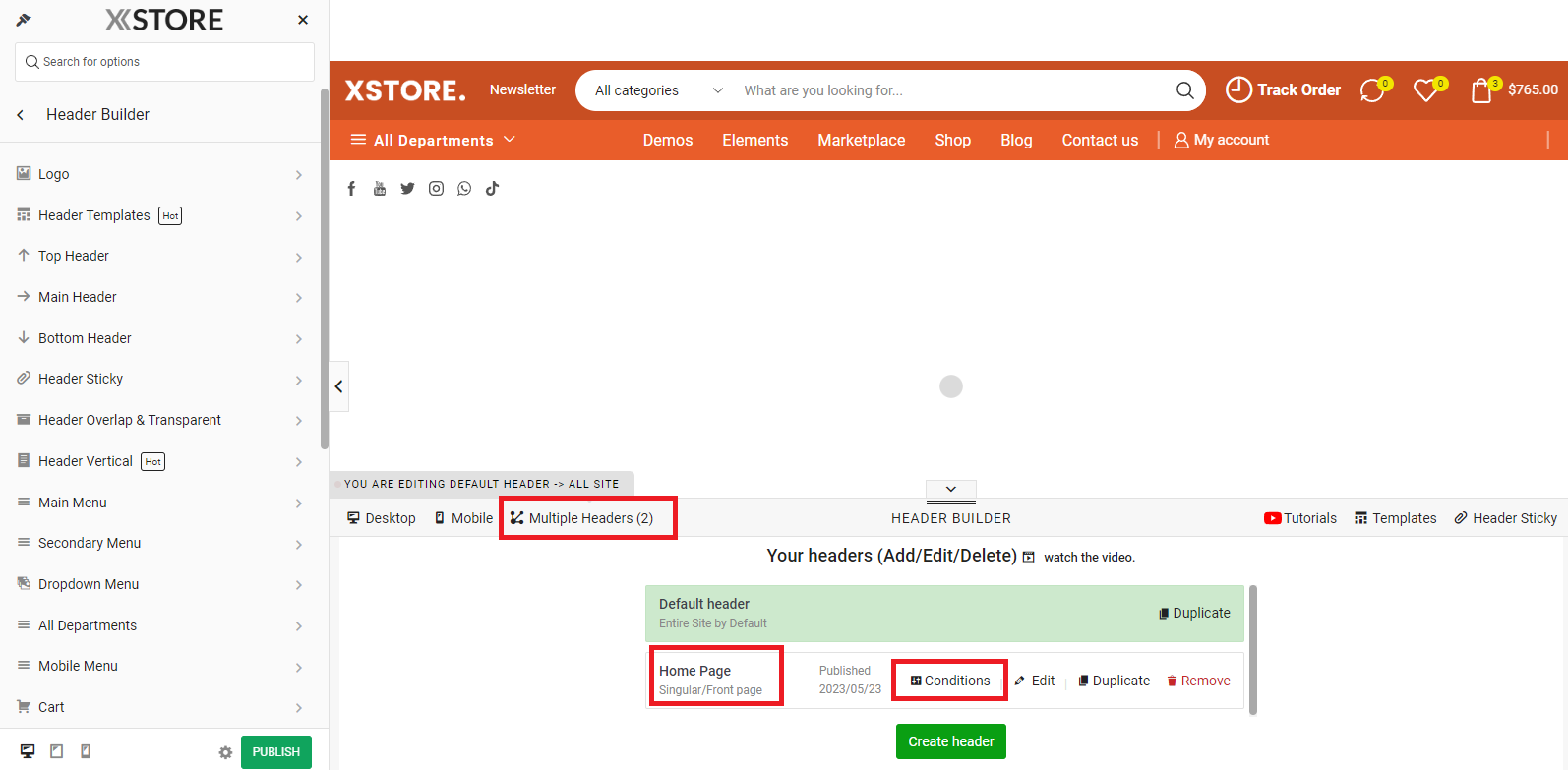This screenshot has height=770, width=1568.
Task: Click the My account link
Action: pos(1222,140)
